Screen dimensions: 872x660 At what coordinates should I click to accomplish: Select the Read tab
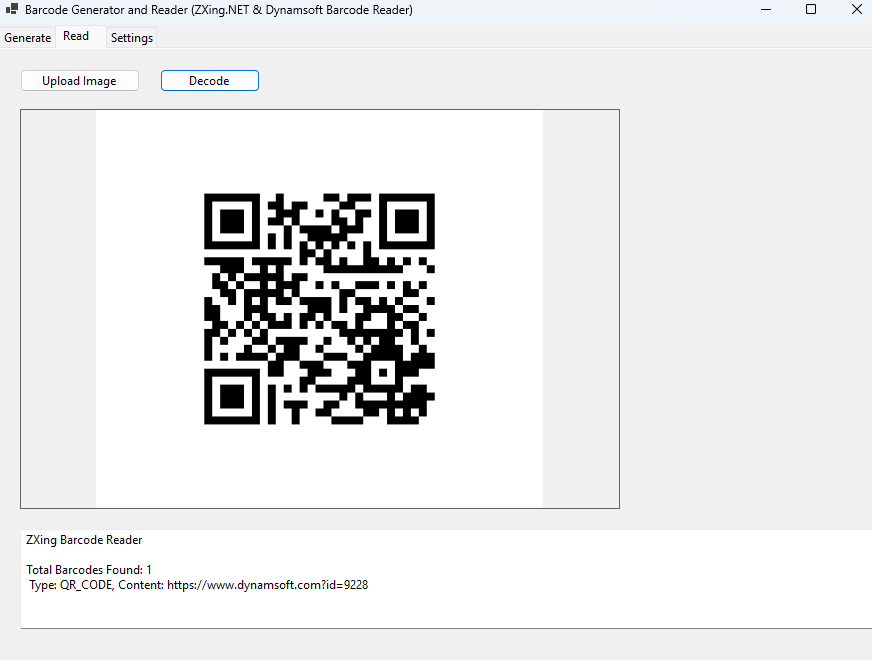[x=77, y=36]
